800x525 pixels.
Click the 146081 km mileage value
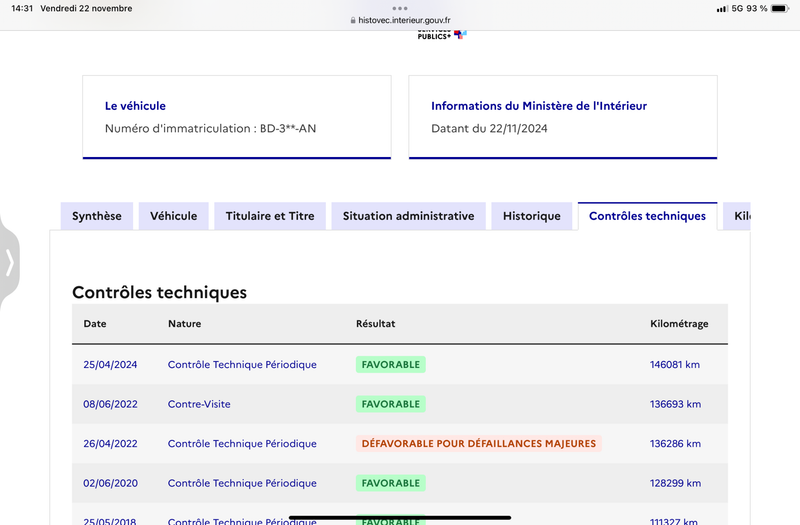674,365
